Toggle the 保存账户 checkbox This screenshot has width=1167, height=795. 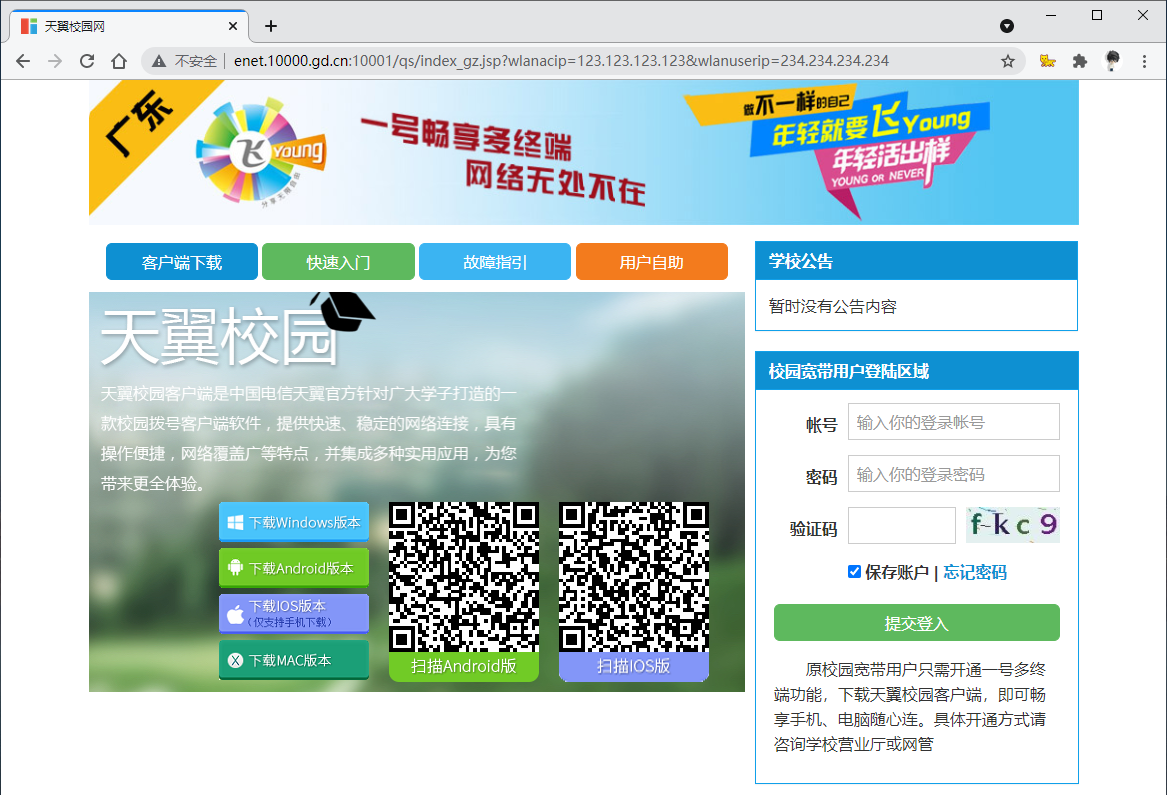click(854, 572)
